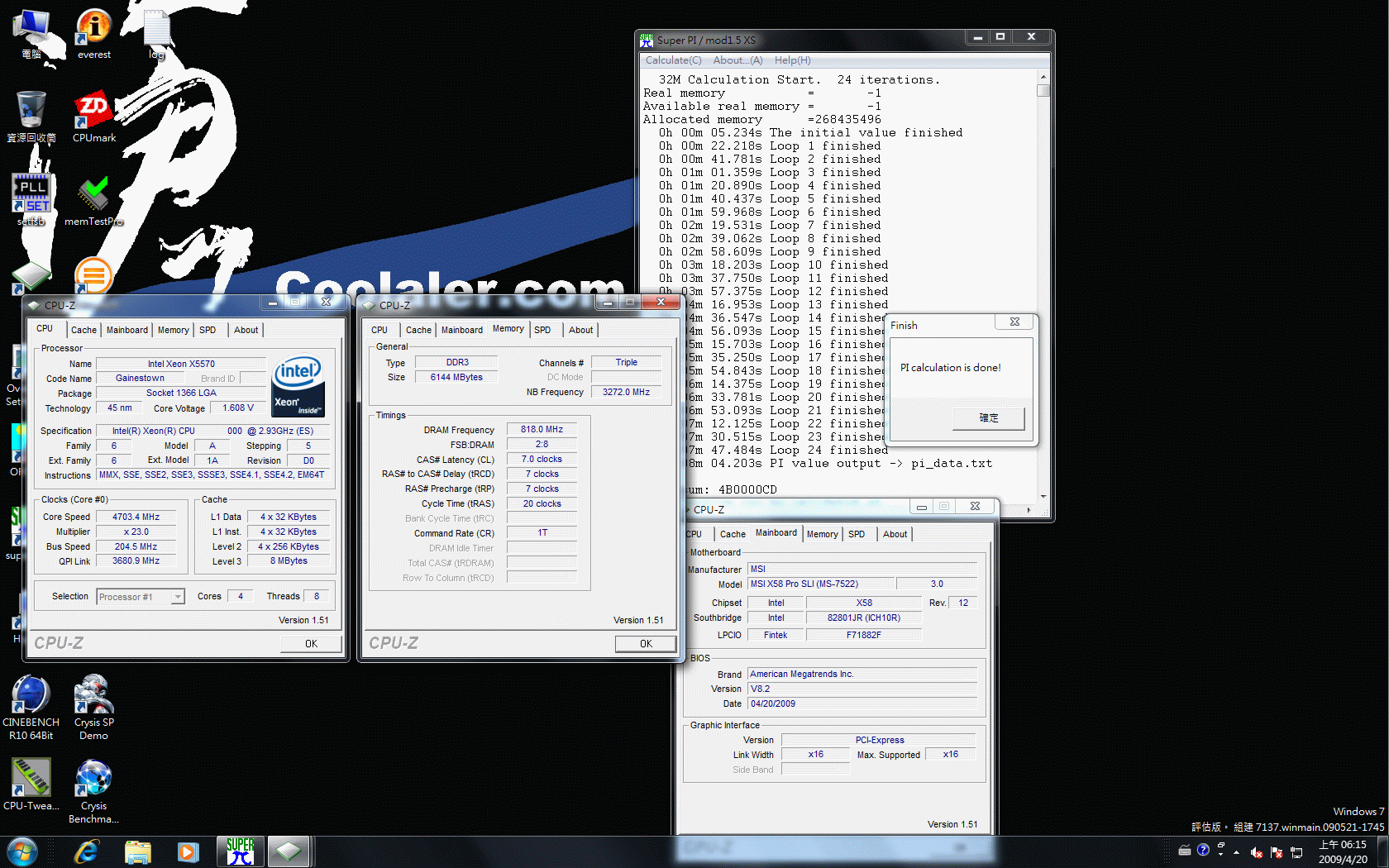Click BIOS date 04/20/2009 field
The image size is (1389, 868).
pyautogui.click(x=862, y=703)
